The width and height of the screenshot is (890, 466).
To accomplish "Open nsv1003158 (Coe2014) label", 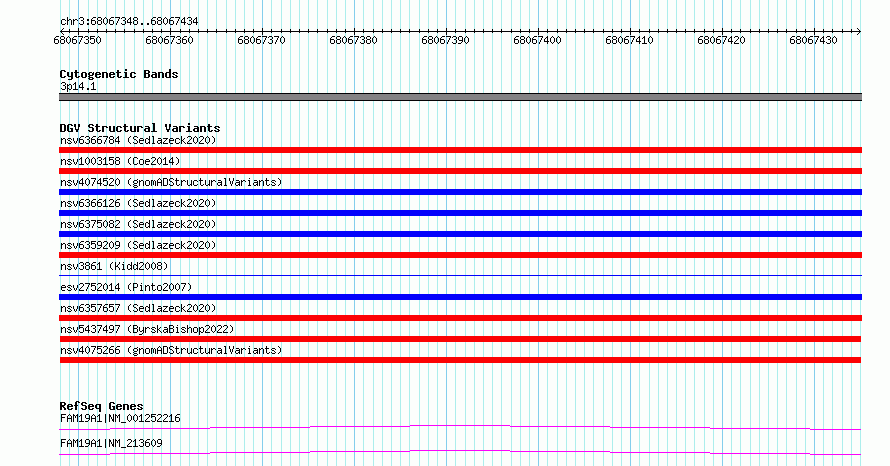I will coord(120,161).
